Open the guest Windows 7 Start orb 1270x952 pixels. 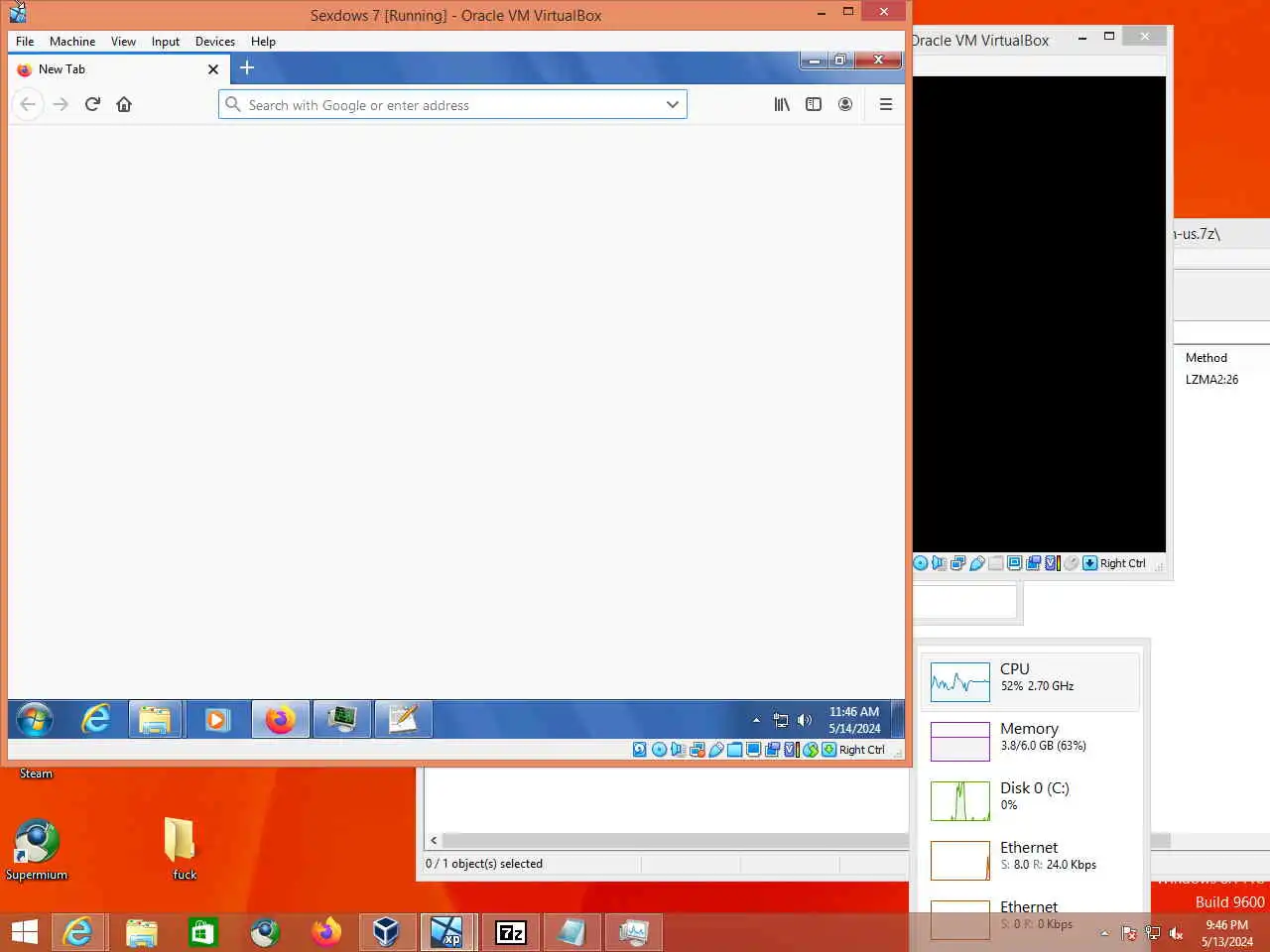[x=35, y=719]
